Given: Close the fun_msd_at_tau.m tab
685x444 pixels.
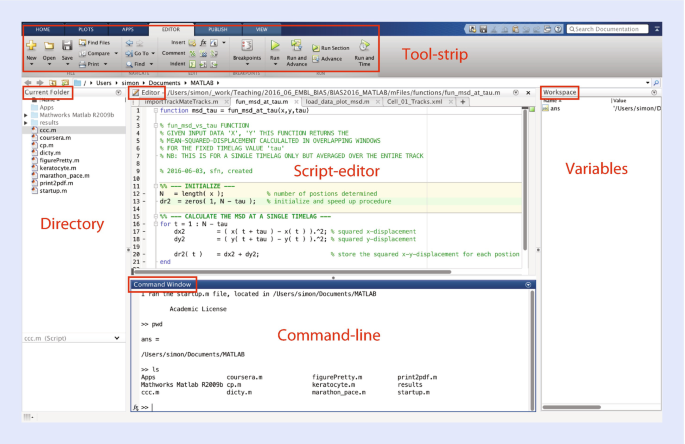Looking at the screenshot, I should [x=296, y=101].
